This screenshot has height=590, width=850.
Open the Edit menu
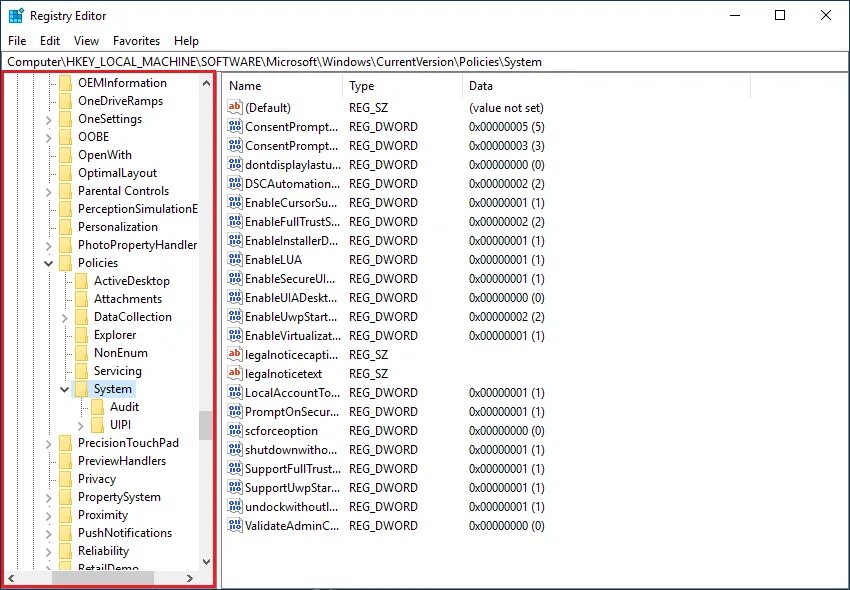(50, 41)
